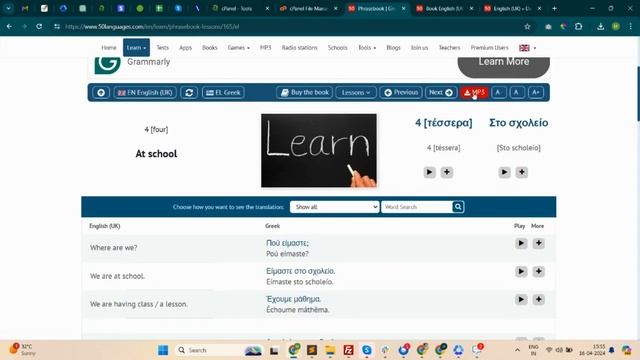Switch to the Book English tab

[x=444, y=8]
